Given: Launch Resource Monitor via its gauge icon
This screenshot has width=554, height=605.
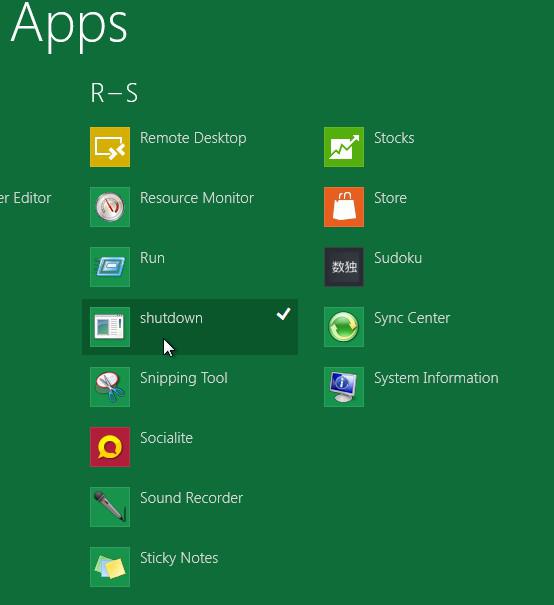Looking at the screenshot, I should coord(110,207).
